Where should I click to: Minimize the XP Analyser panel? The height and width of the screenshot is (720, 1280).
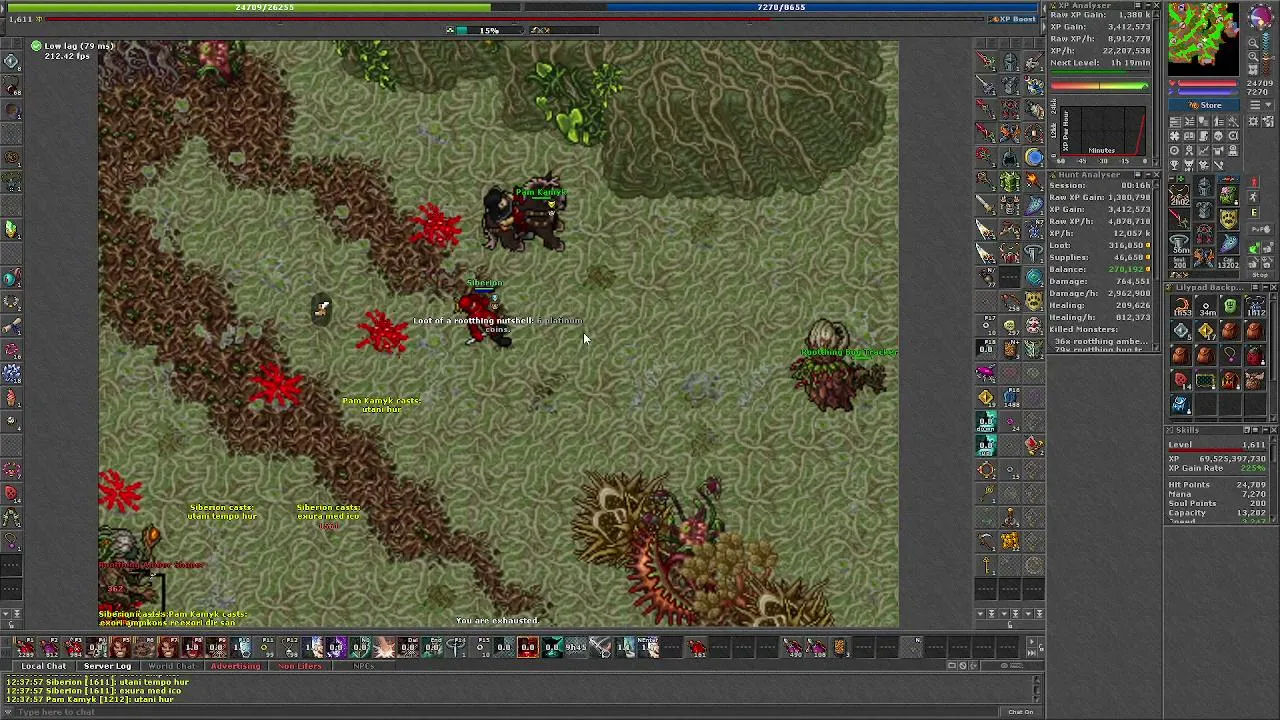[1146, 7]
